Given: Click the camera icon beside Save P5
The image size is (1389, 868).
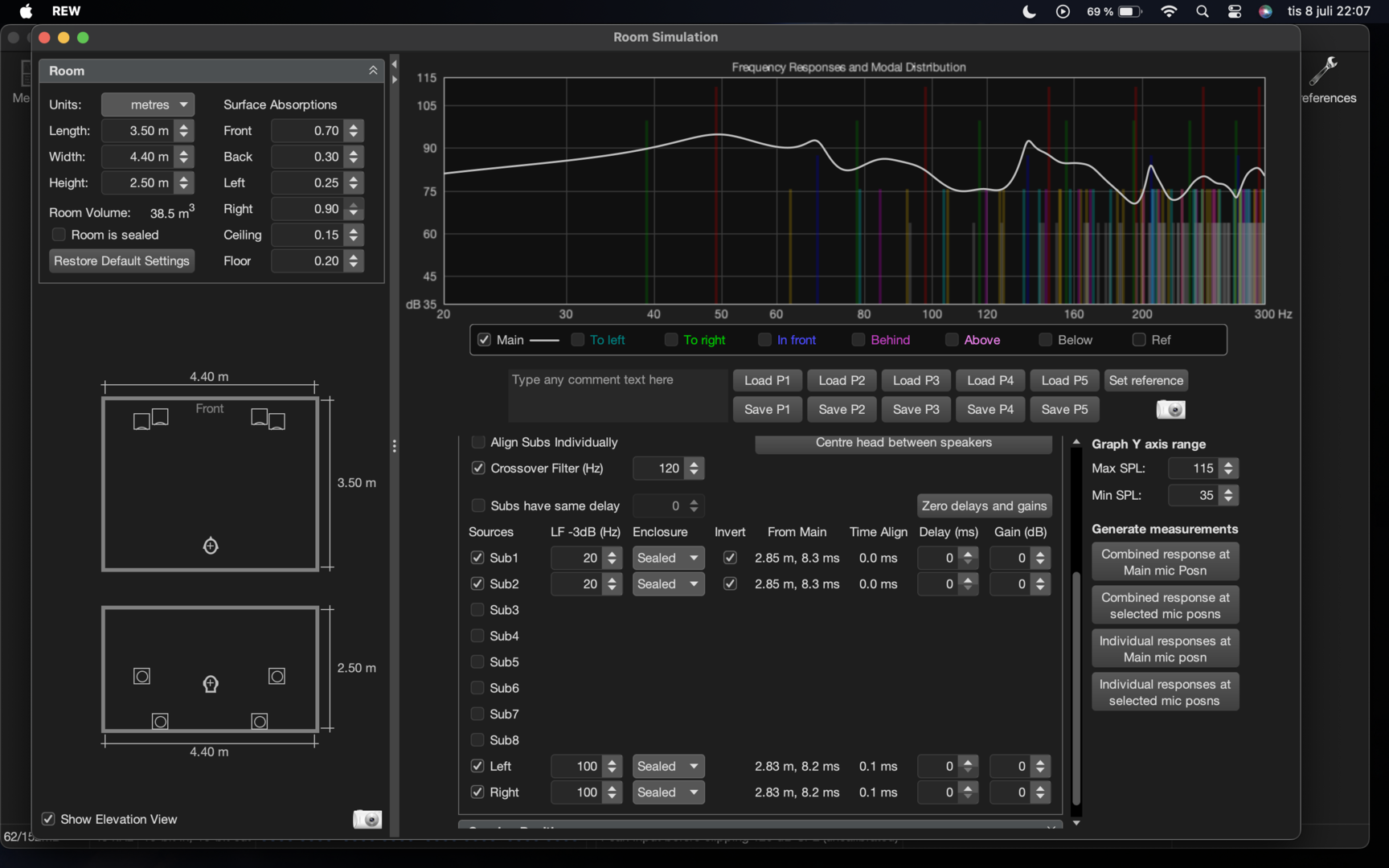Looking at the screenshot, I should tap(1170, 410).
